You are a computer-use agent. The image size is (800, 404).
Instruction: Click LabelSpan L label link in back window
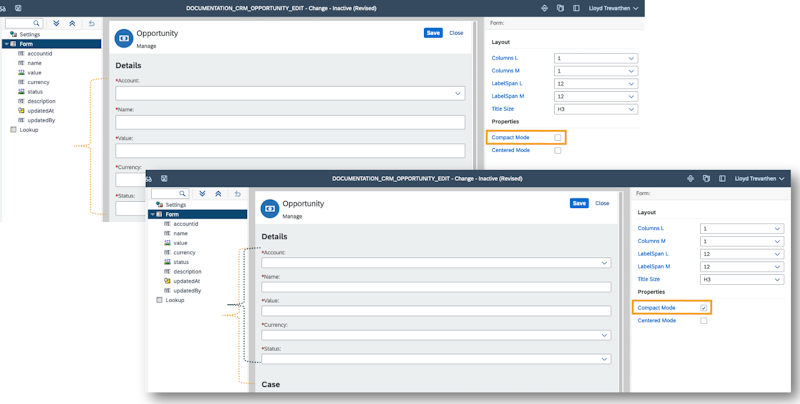tap(507, 84)
